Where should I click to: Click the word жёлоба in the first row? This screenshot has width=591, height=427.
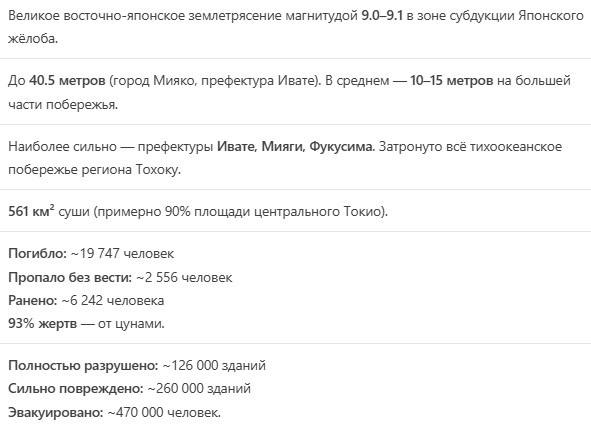pyautogui.click(x=33, y=39)
